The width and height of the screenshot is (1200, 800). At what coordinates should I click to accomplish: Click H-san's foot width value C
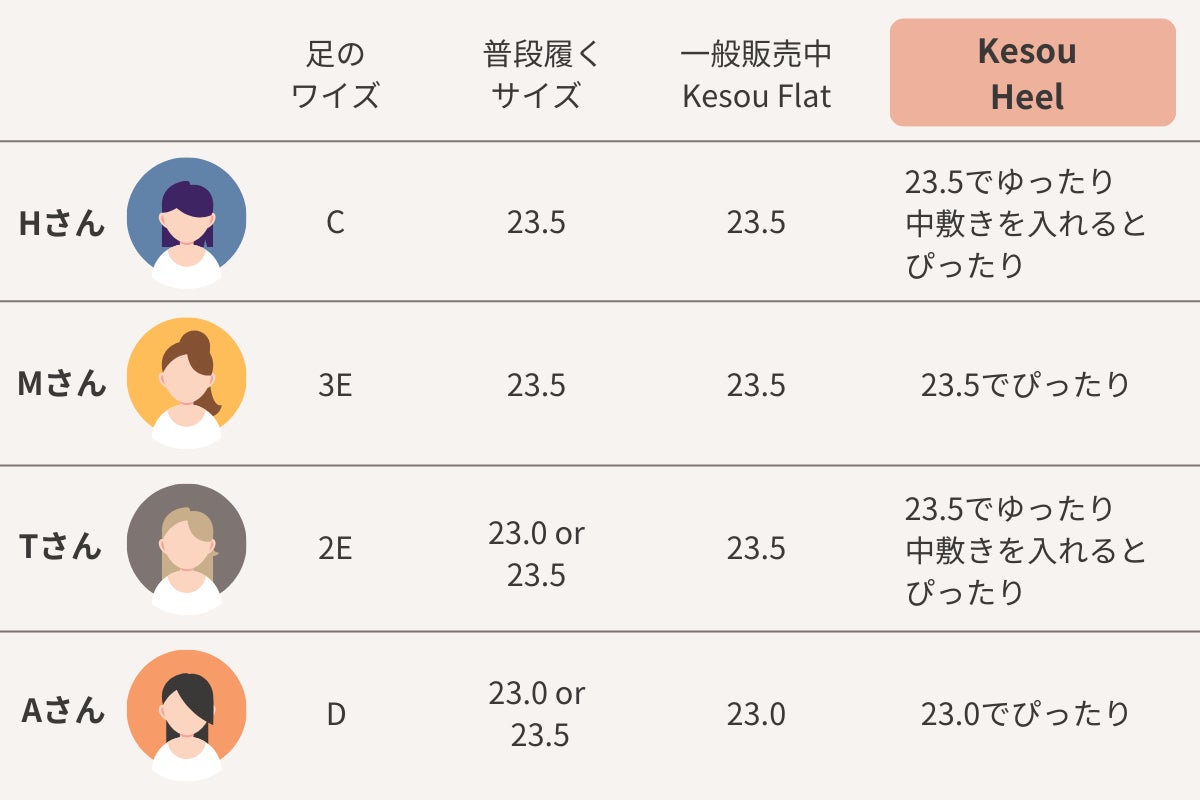coord(335,223)
